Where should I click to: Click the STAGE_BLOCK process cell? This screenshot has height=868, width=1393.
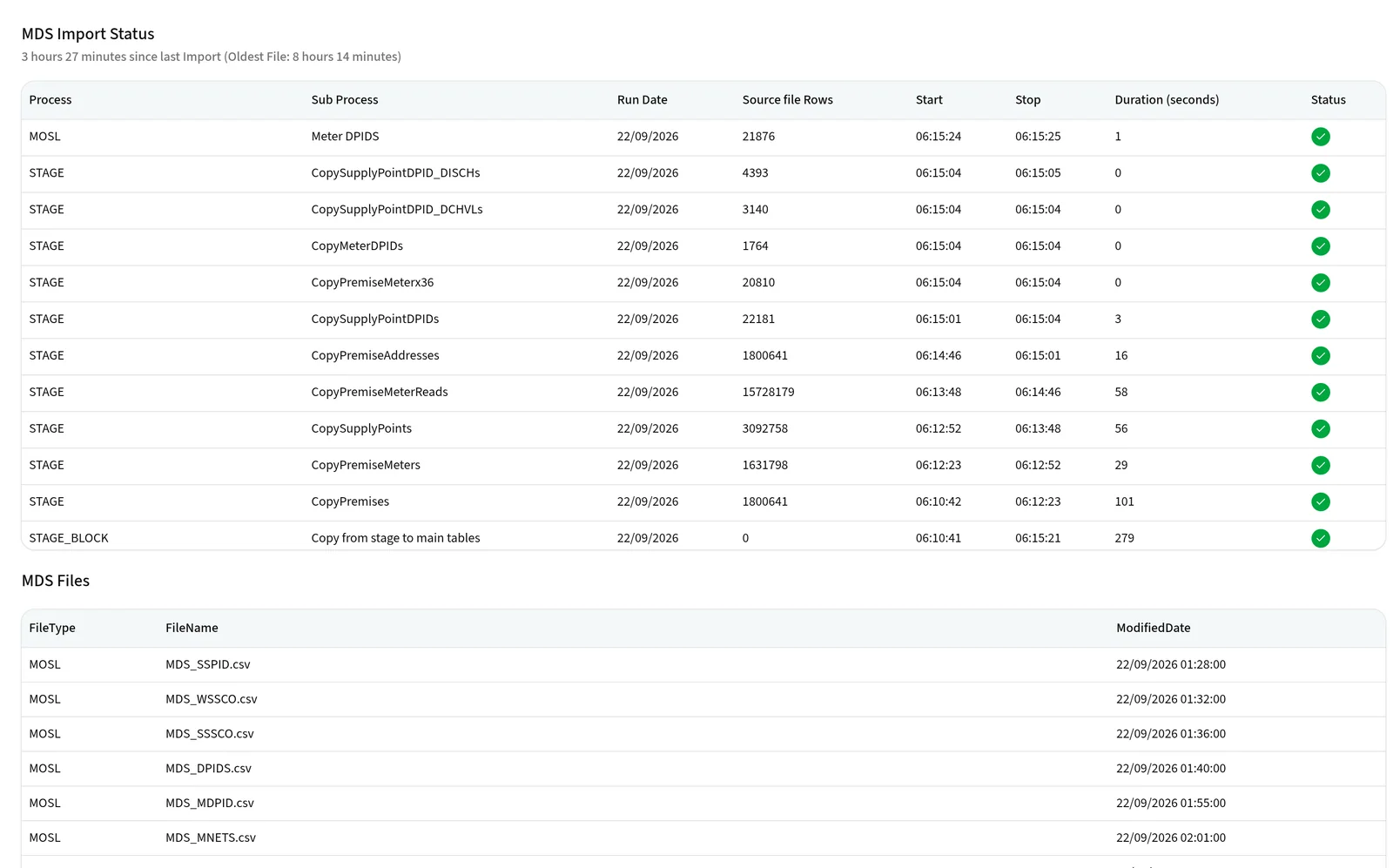coord(69,539)
